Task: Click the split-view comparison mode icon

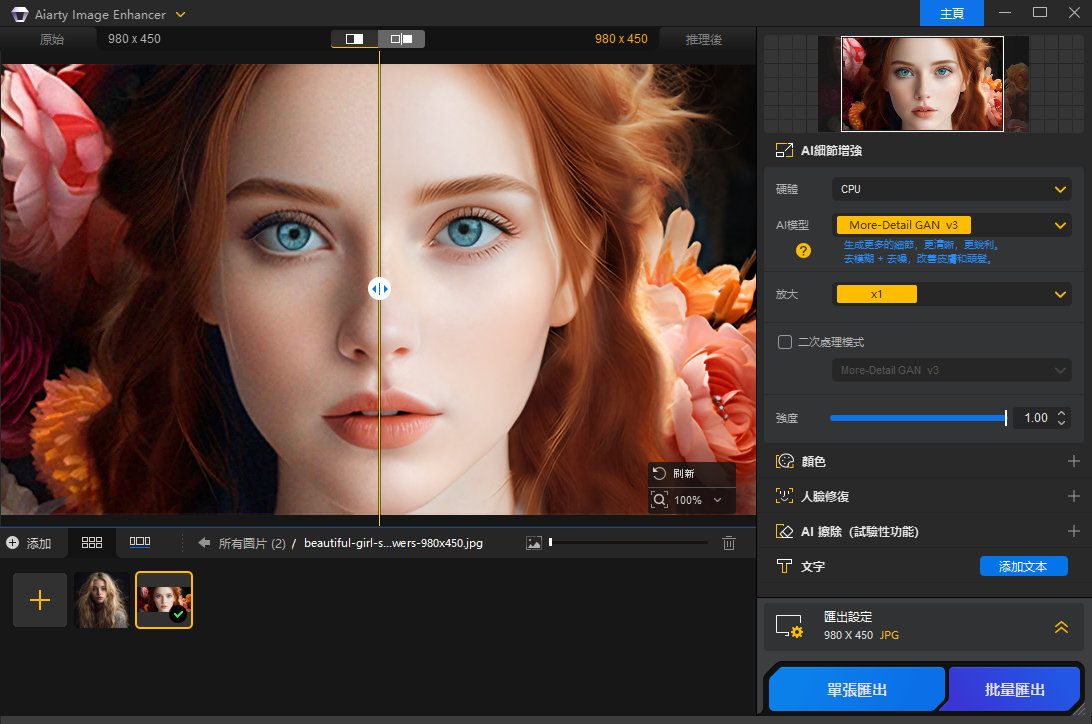Action: click(x=354, y=39)
